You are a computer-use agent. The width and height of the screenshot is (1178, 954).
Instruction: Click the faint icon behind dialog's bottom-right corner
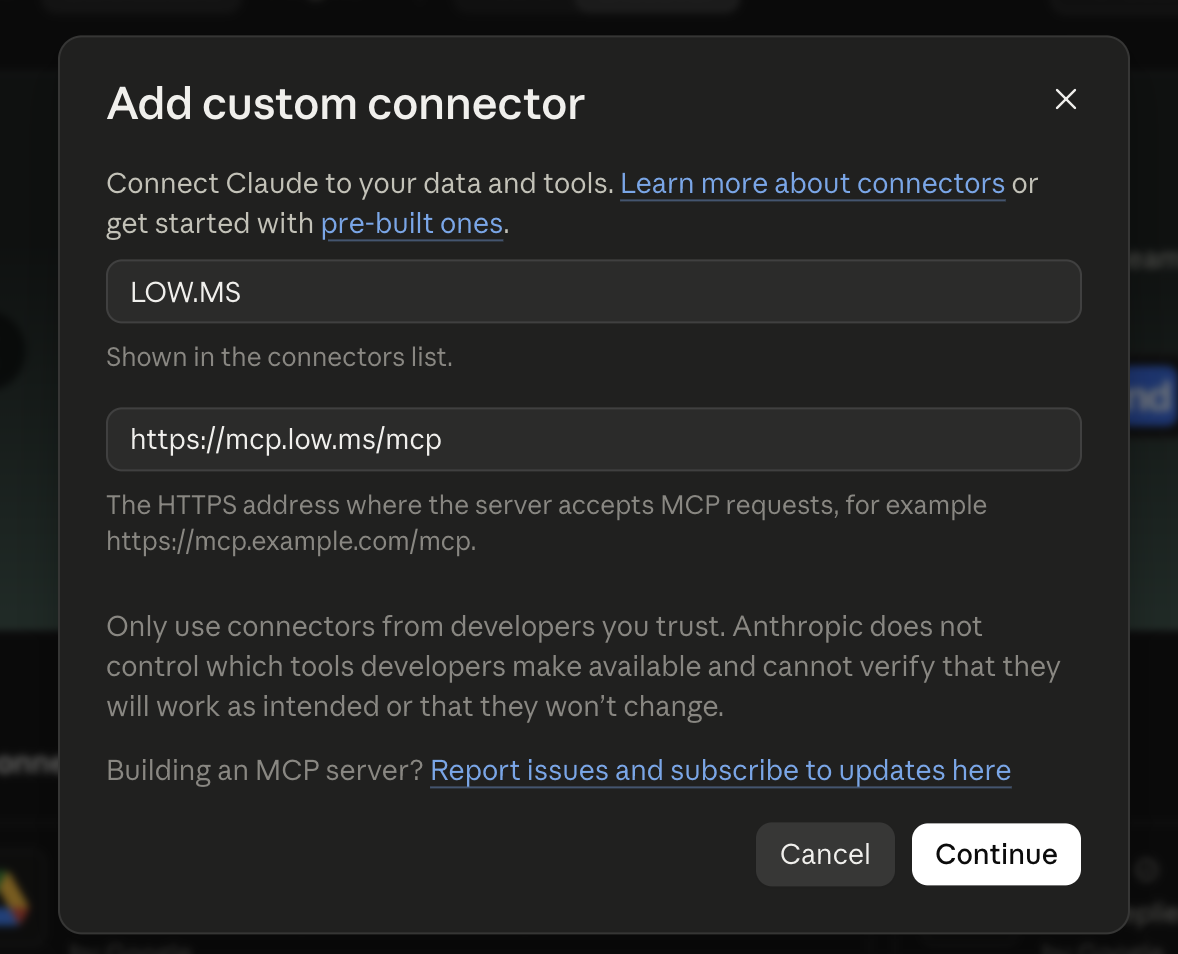pos(1147,871)
